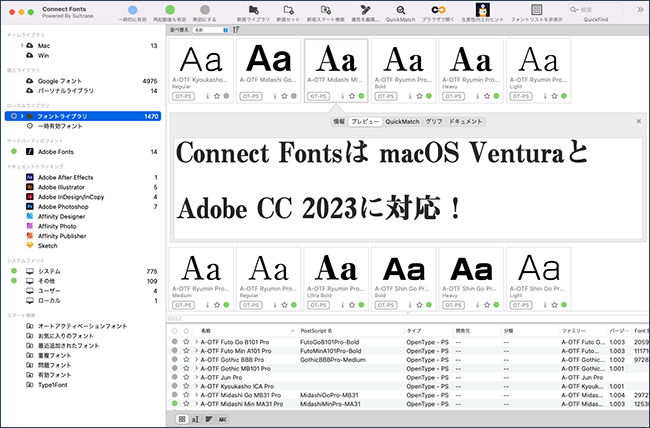
Task: Open 新規スマート検索 new smart search icon
Action: pyautogui.click(x=326, y=10)
